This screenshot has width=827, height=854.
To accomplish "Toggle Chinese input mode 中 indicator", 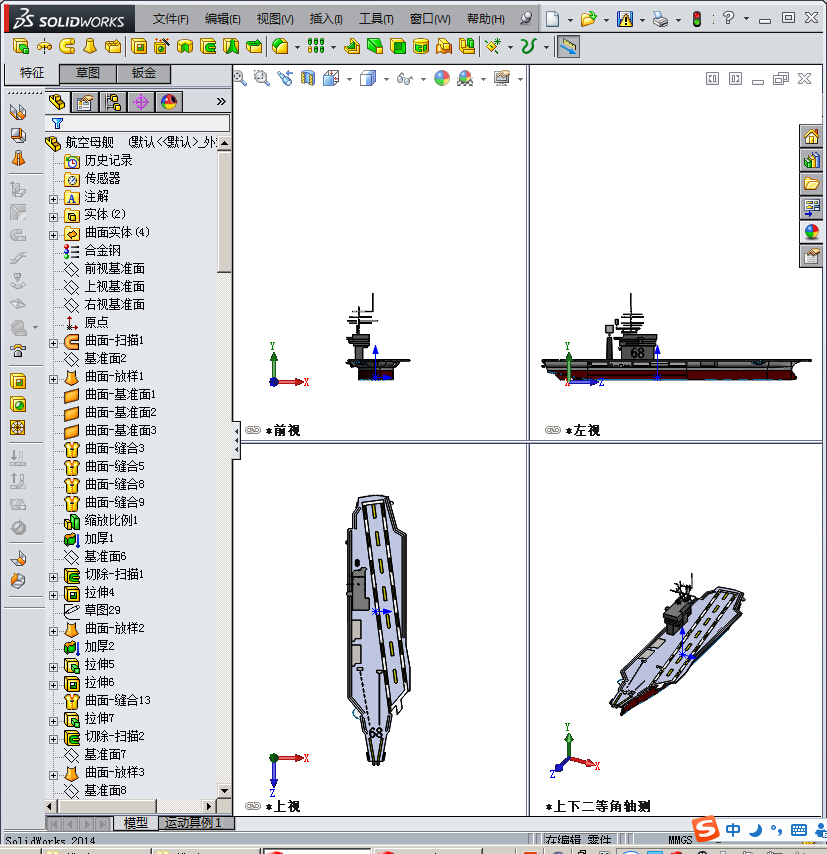I will [733, 829].
